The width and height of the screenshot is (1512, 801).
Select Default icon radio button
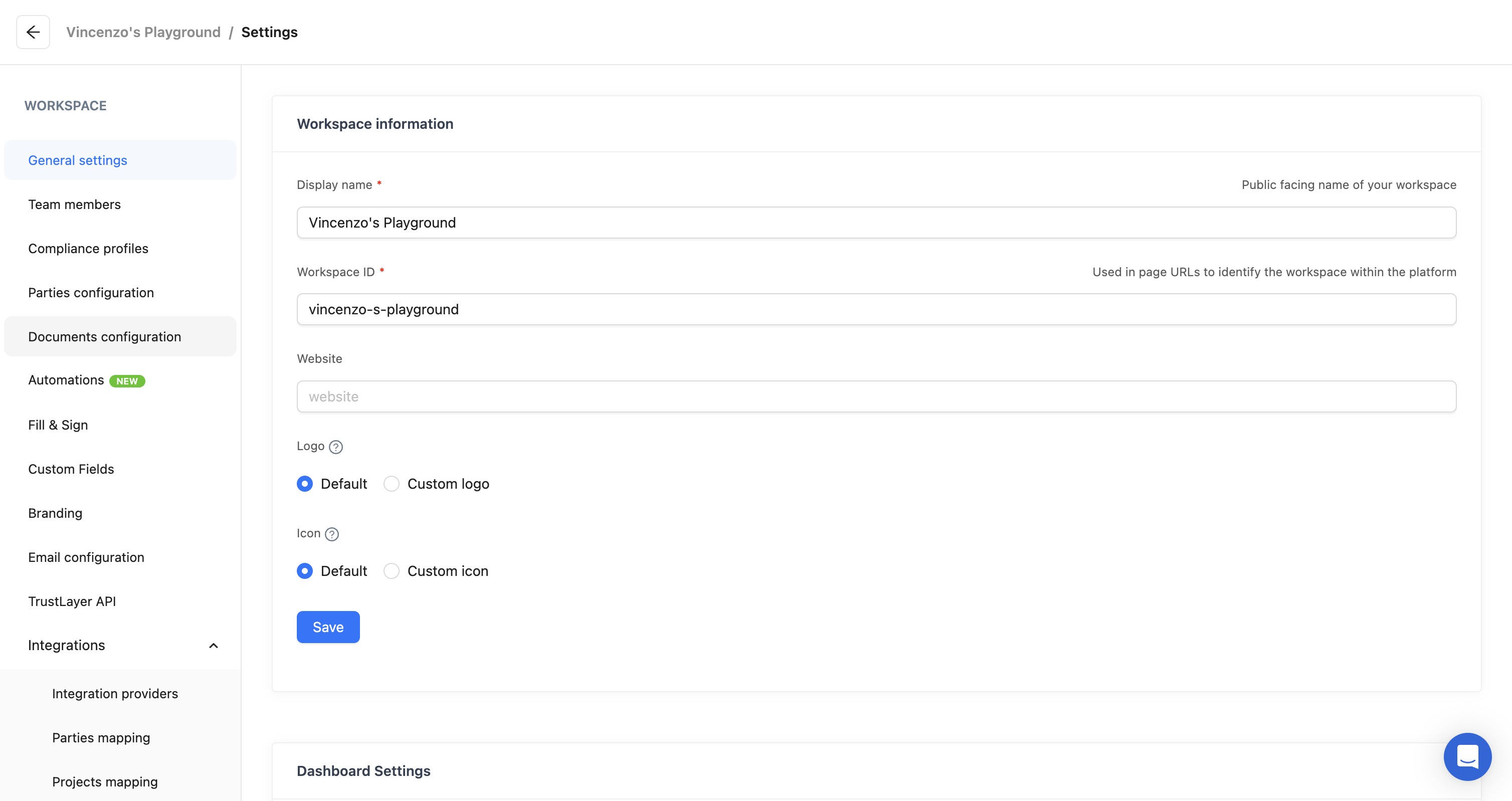click(305, 571)
